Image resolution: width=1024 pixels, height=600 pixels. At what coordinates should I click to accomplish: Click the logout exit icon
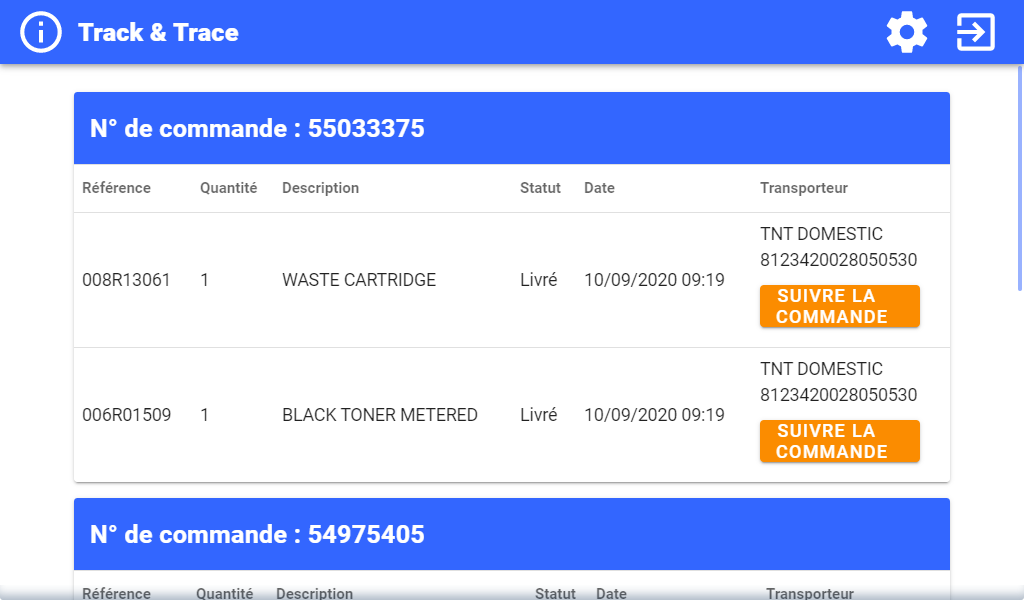point(975,32)
